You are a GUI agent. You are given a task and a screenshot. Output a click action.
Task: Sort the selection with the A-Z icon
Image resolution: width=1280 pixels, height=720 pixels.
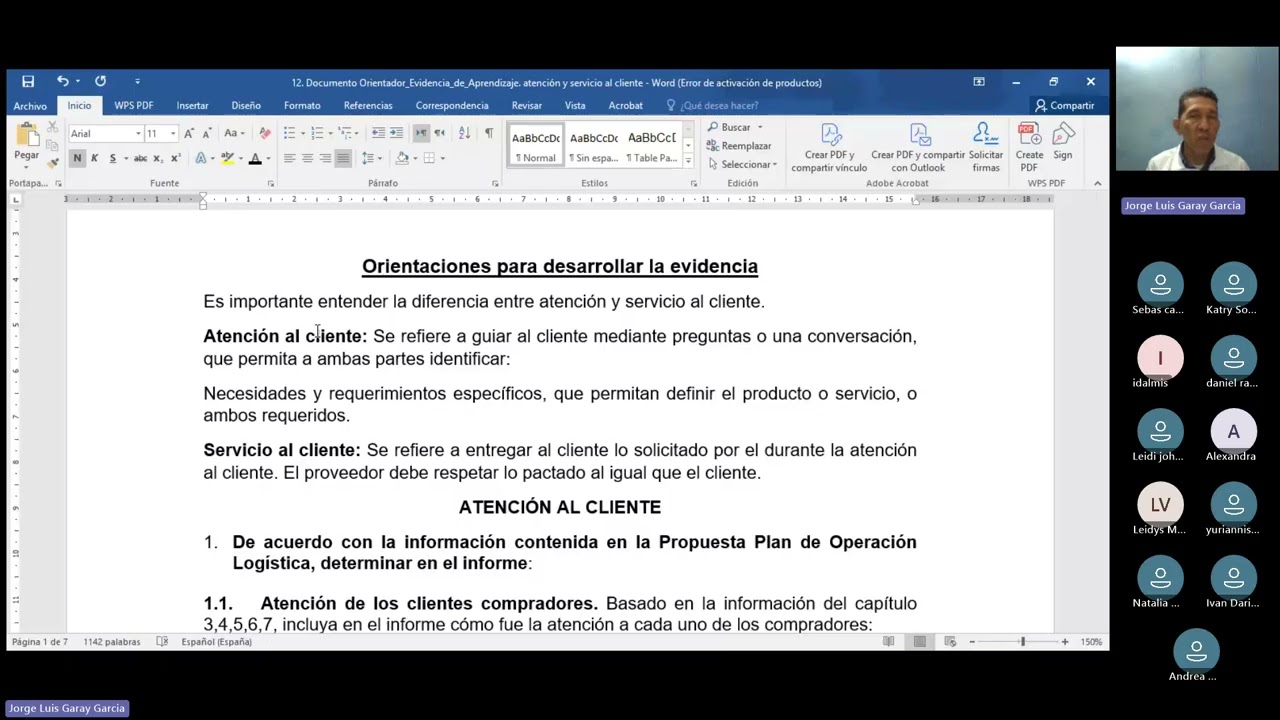[x=464, y=133]
